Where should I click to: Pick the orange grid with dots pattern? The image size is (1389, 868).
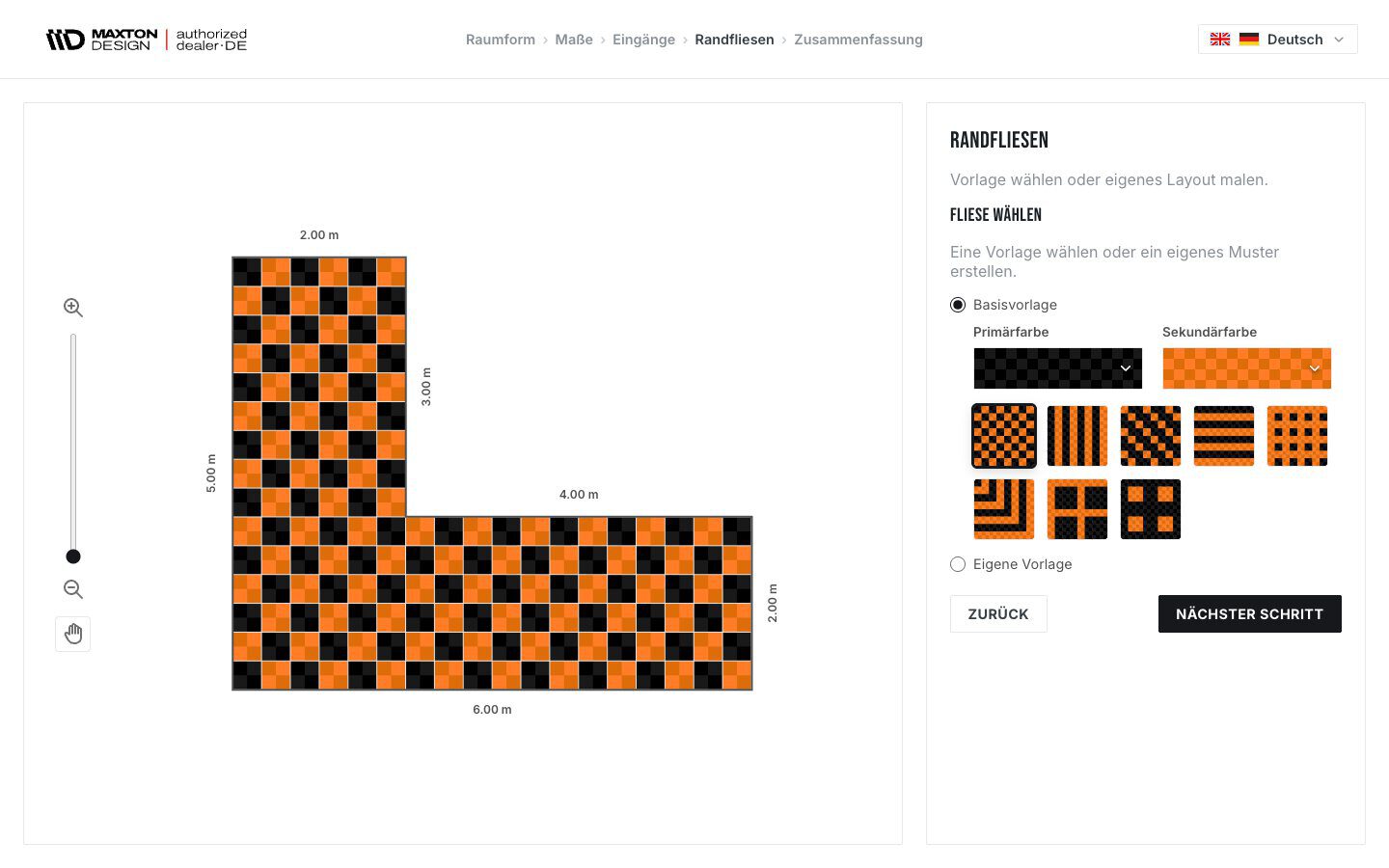[x=1297, y=436]
